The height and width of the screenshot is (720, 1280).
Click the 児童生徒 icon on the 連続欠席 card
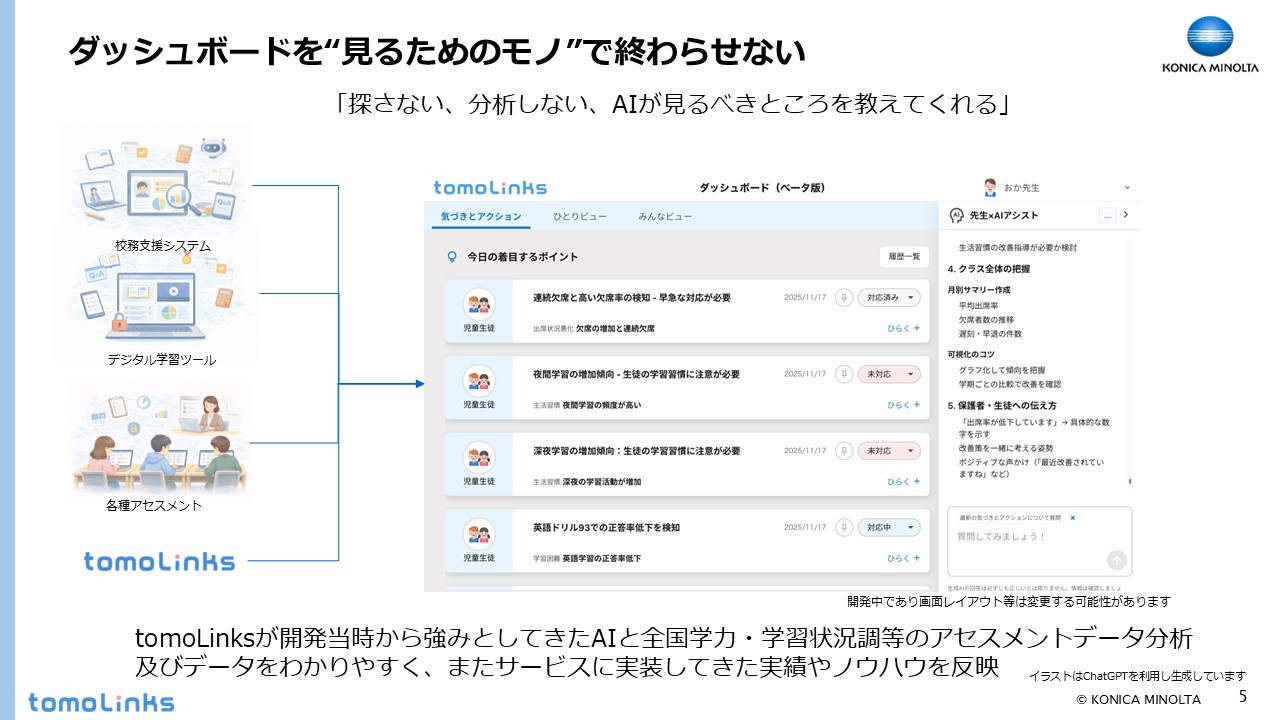point(479,305)
